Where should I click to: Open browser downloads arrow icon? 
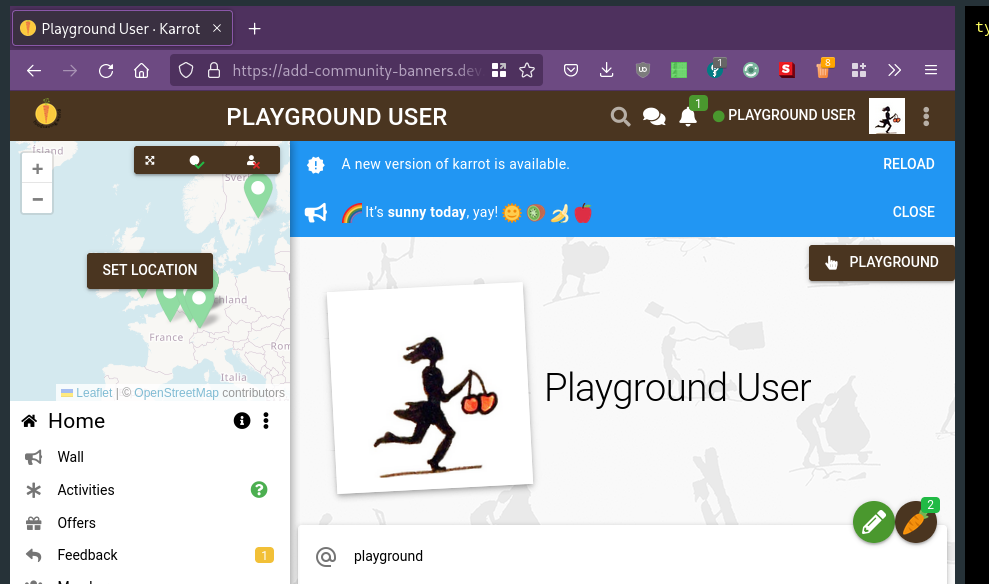point(606,71)
